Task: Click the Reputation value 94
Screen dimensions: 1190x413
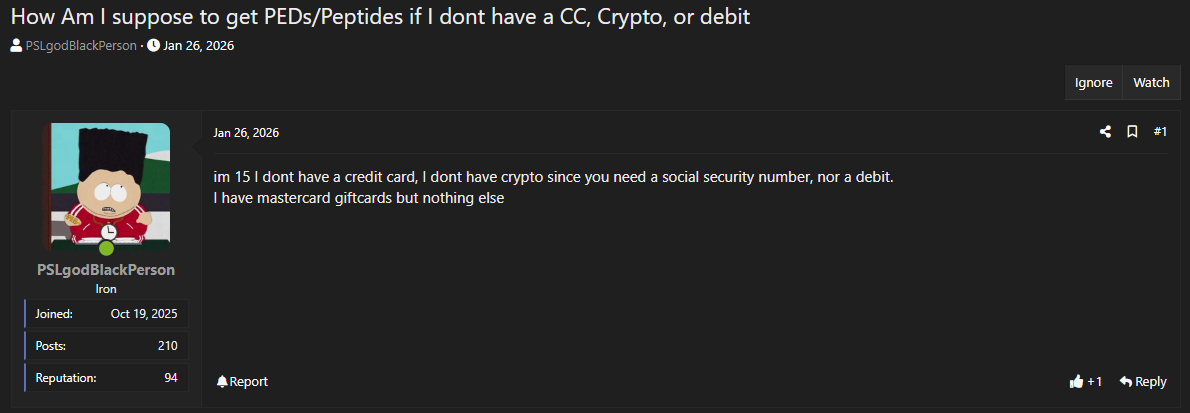Action: point(170,377)
